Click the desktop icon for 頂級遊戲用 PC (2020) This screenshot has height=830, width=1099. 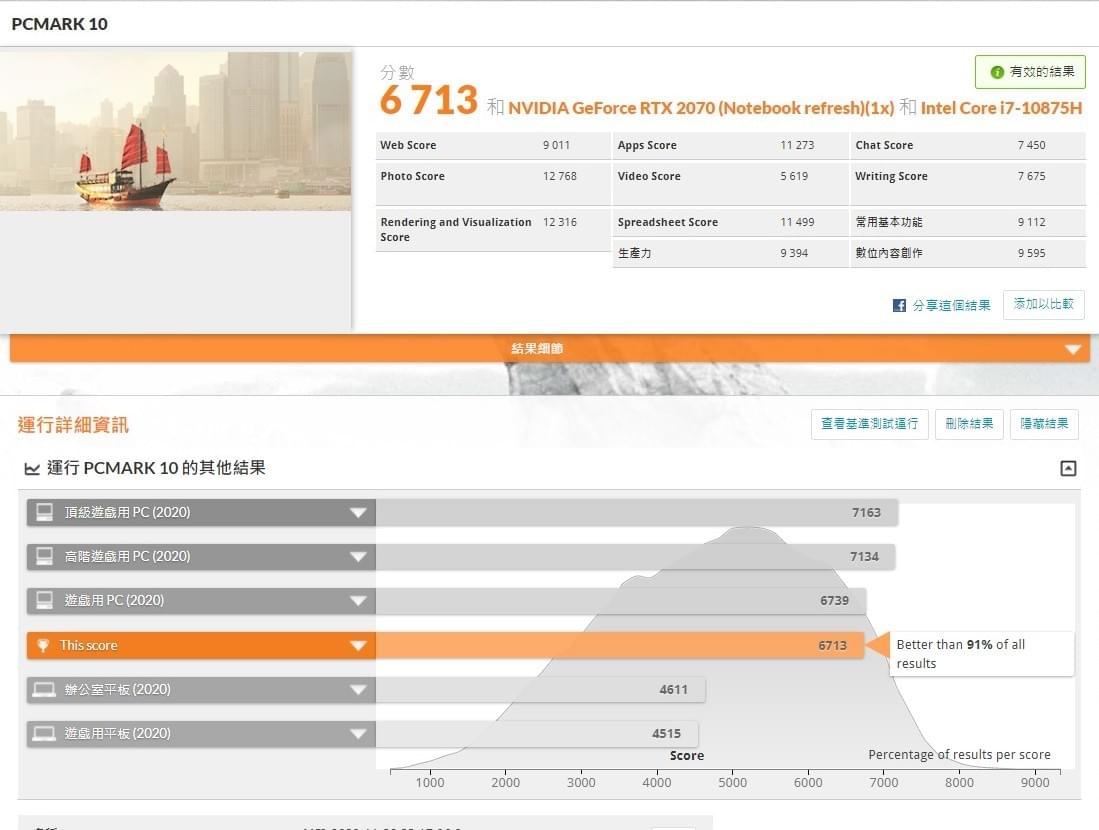click(x=44, y=512)
